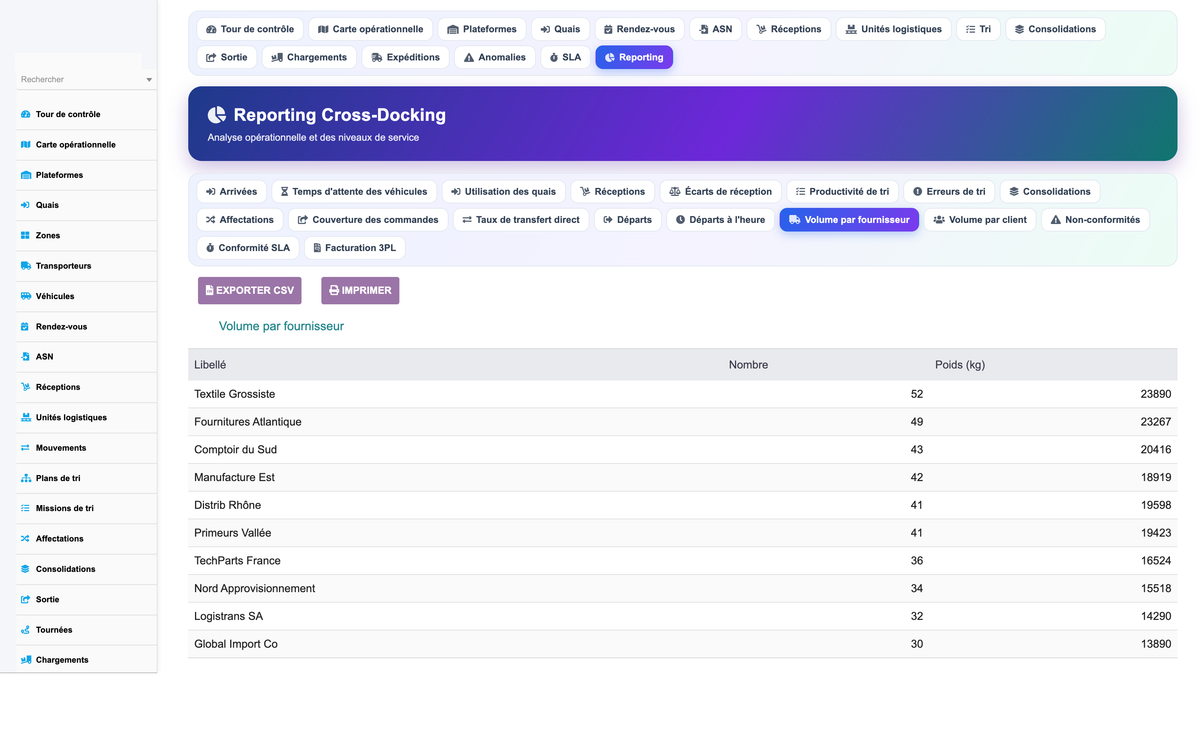
Task: Click the IMPRIMER print button
Action: (x=360, y=290)
